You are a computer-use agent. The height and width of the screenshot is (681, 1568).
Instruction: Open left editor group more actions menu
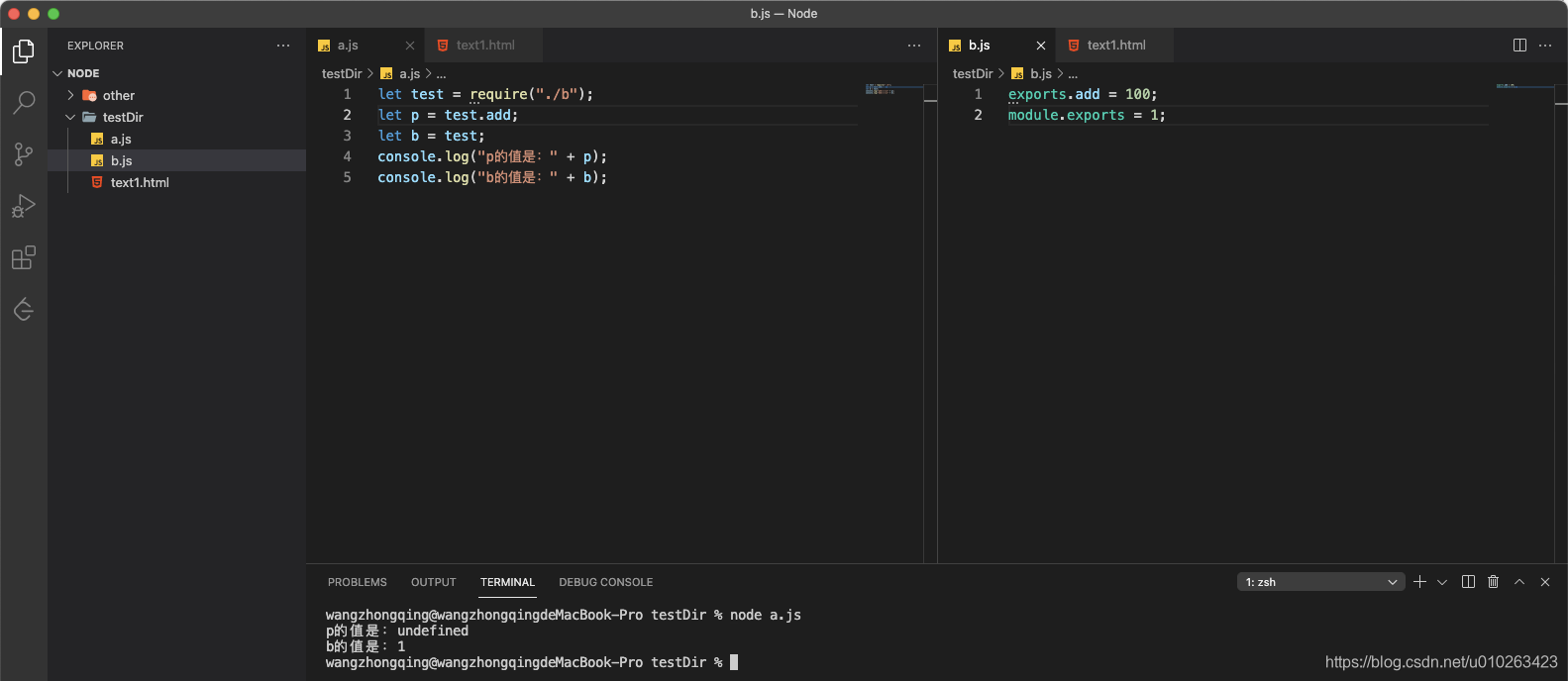914,46
